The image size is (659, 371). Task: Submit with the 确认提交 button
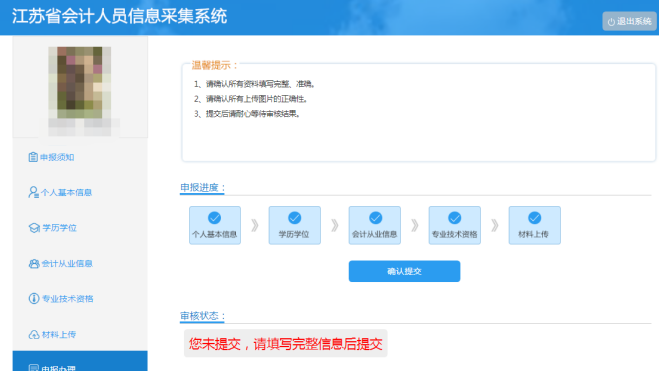[404, 271]
